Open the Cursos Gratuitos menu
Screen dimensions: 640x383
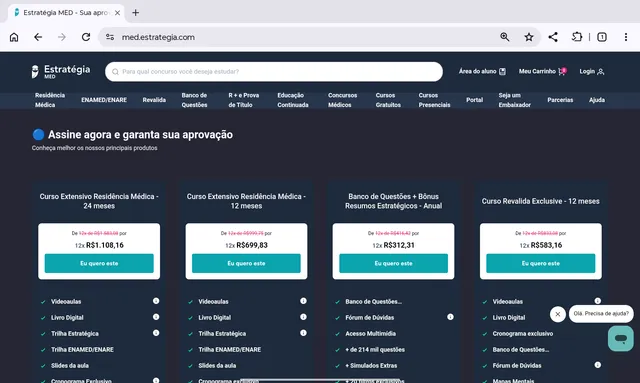pyautogui.click(x=388, y=100)
